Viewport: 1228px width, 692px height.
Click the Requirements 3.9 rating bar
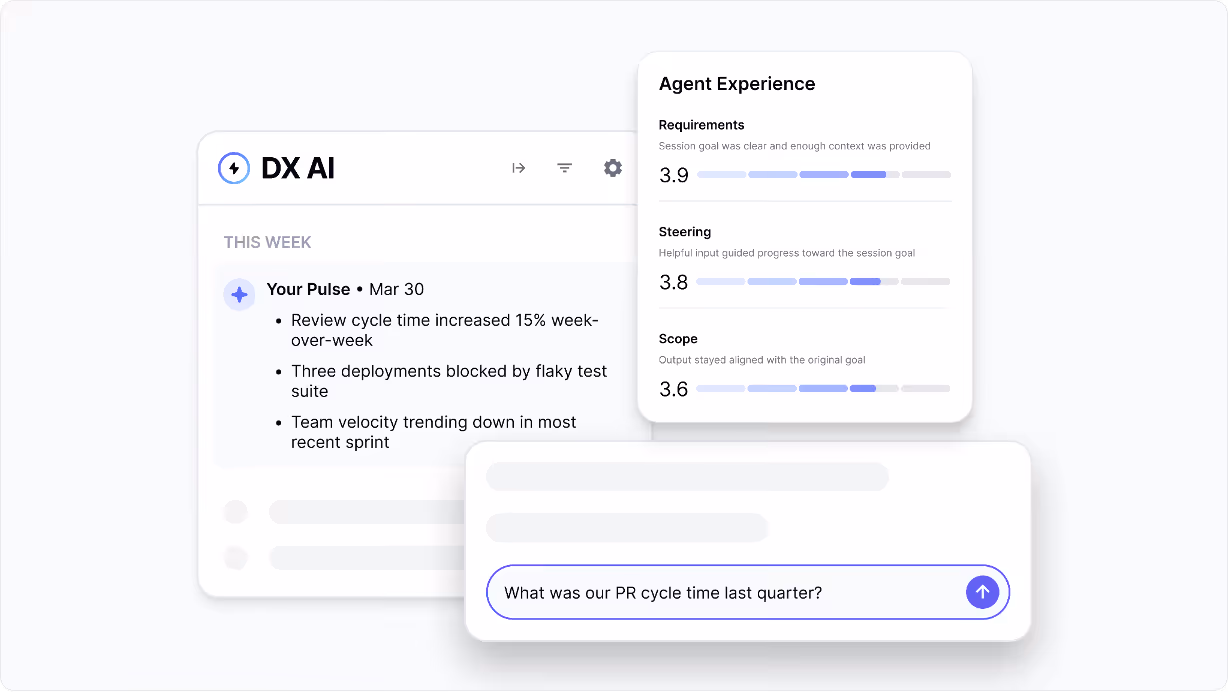click(824, 174)
